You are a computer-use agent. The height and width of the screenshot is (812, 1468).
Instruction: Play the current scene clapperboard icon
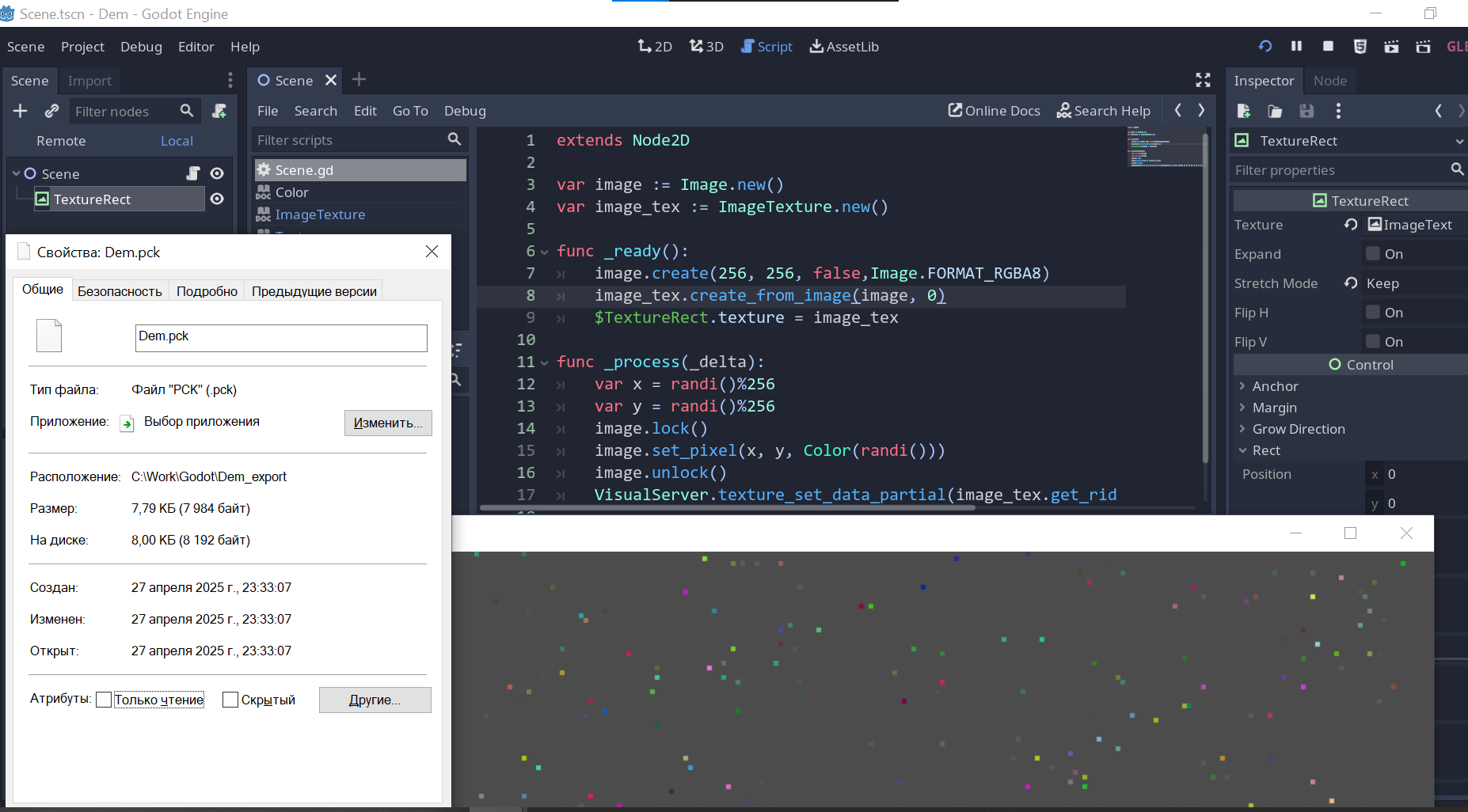tap(1391, 47)
